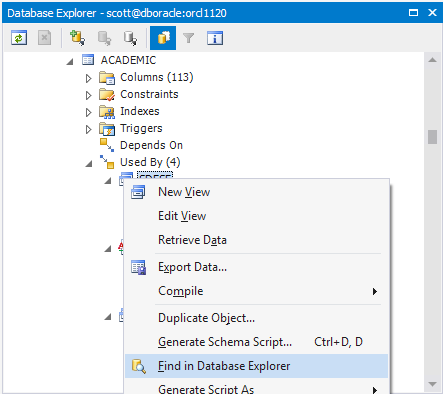Click the Columns folder icon

(107, 77)
